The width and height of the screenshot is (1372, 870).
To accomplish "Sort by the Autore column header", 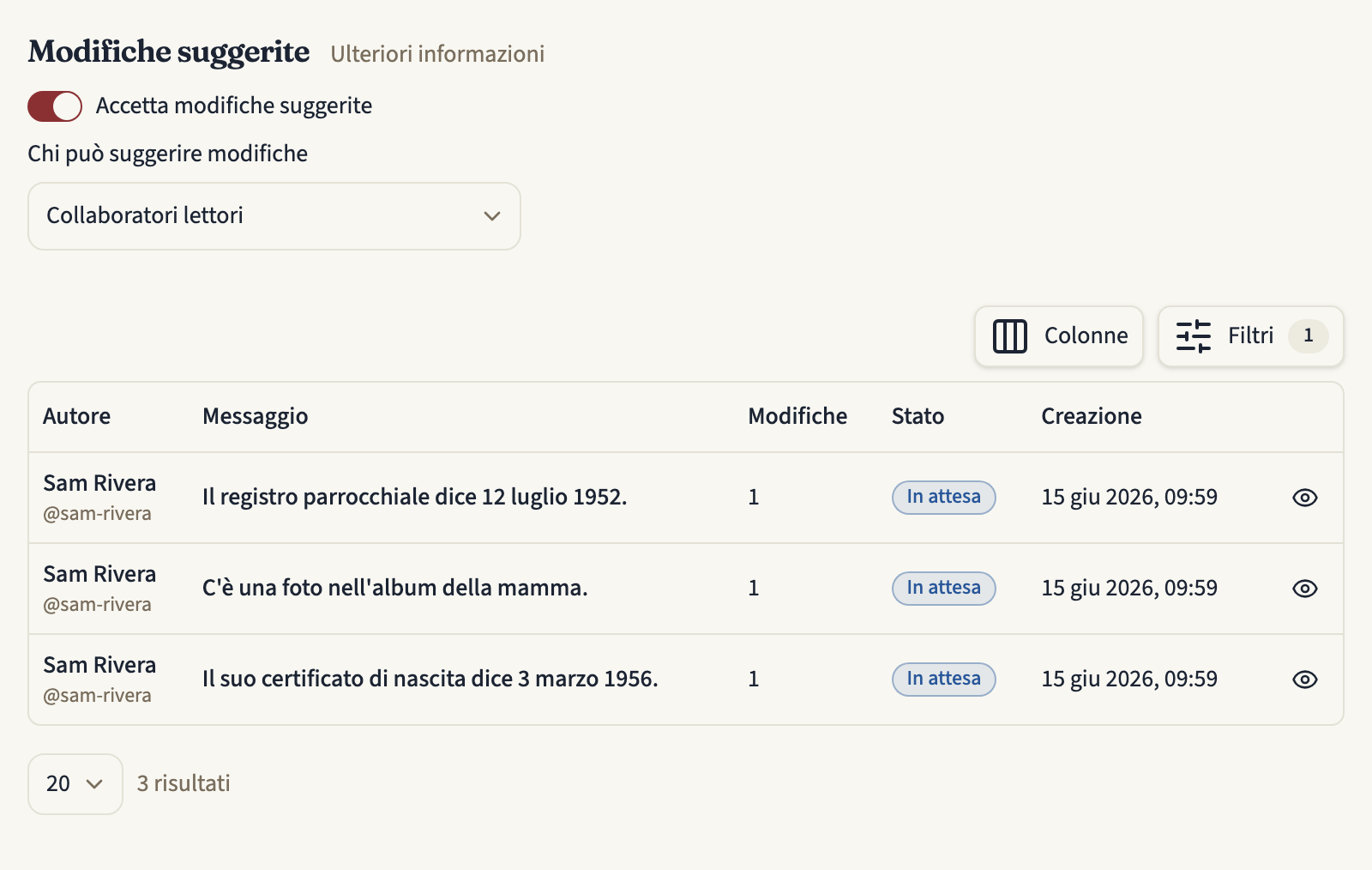I will [x=77, y=416].
